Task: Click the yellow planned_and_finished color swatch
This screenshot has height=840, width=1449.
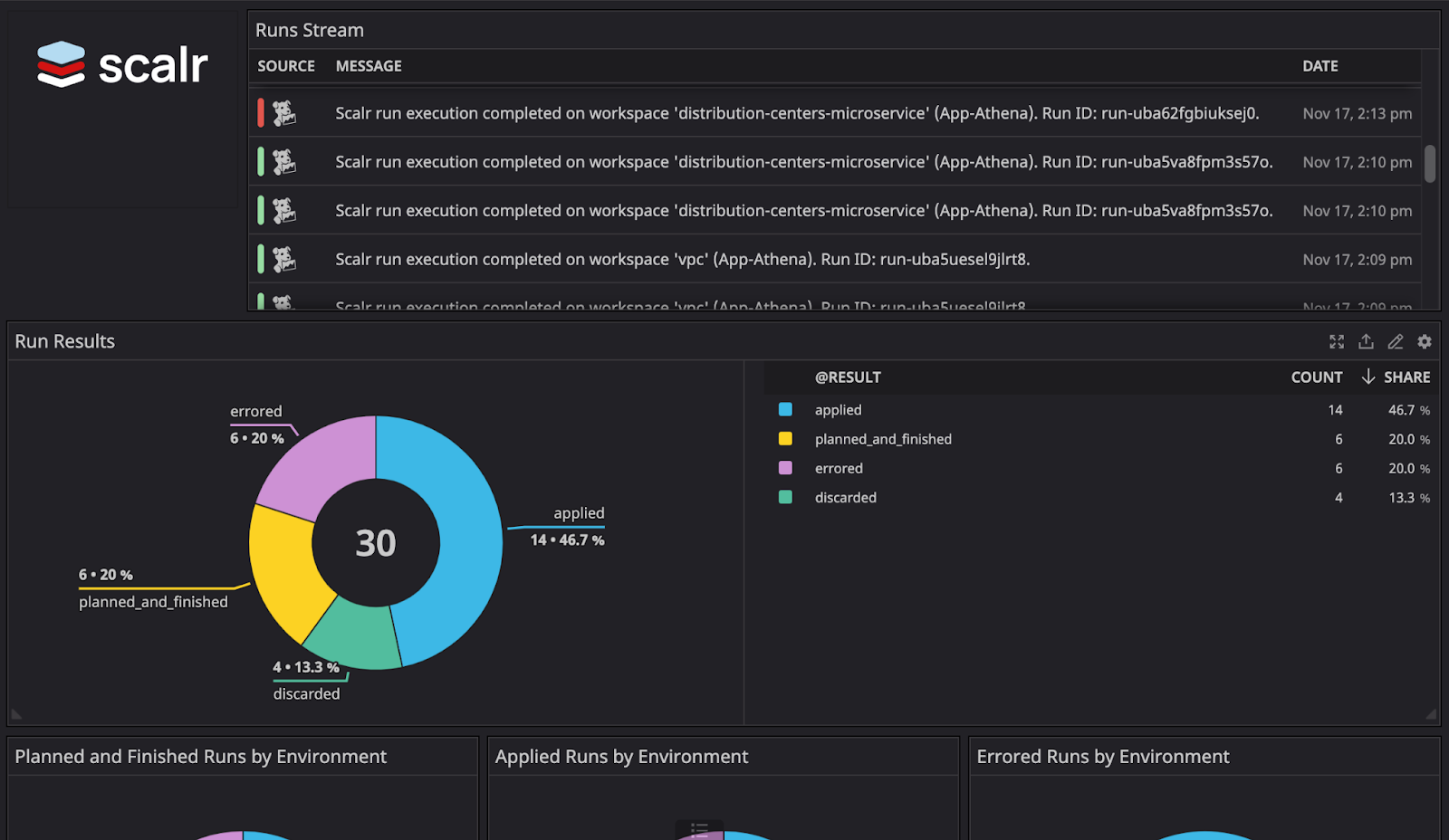Action: click(787, 438)
